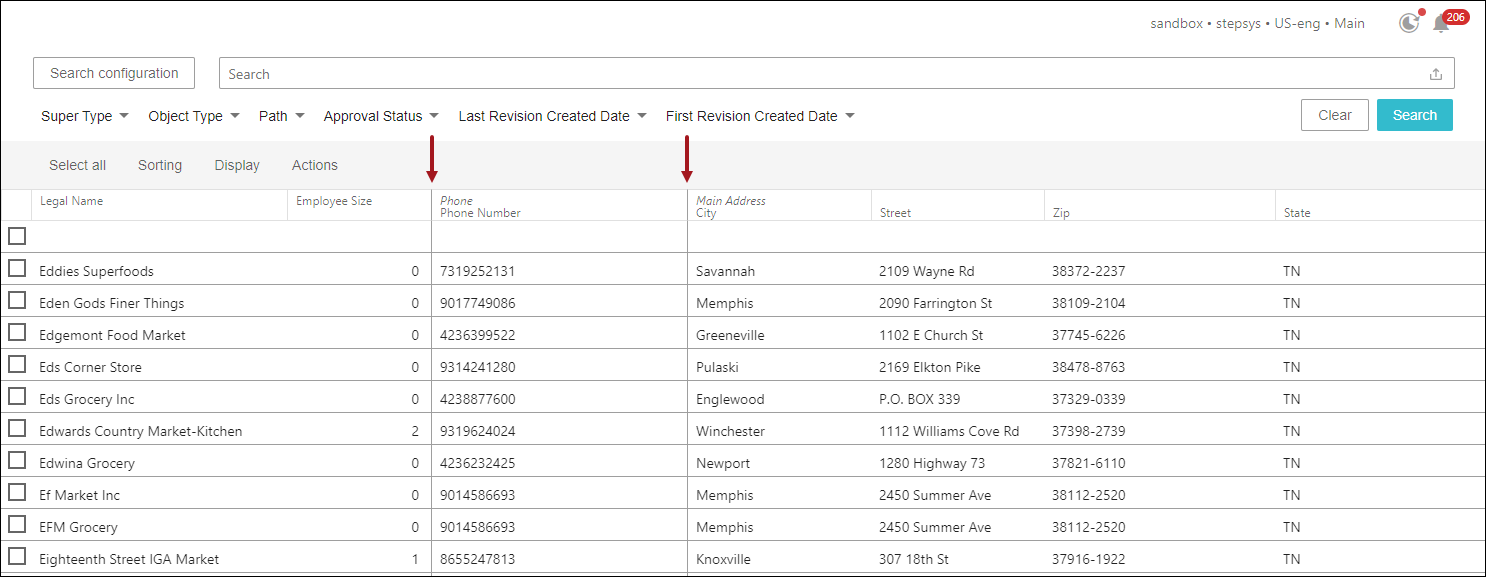
Task: Click the Legal Name column header
Action: pyautogui.click(x=72, y=201)
